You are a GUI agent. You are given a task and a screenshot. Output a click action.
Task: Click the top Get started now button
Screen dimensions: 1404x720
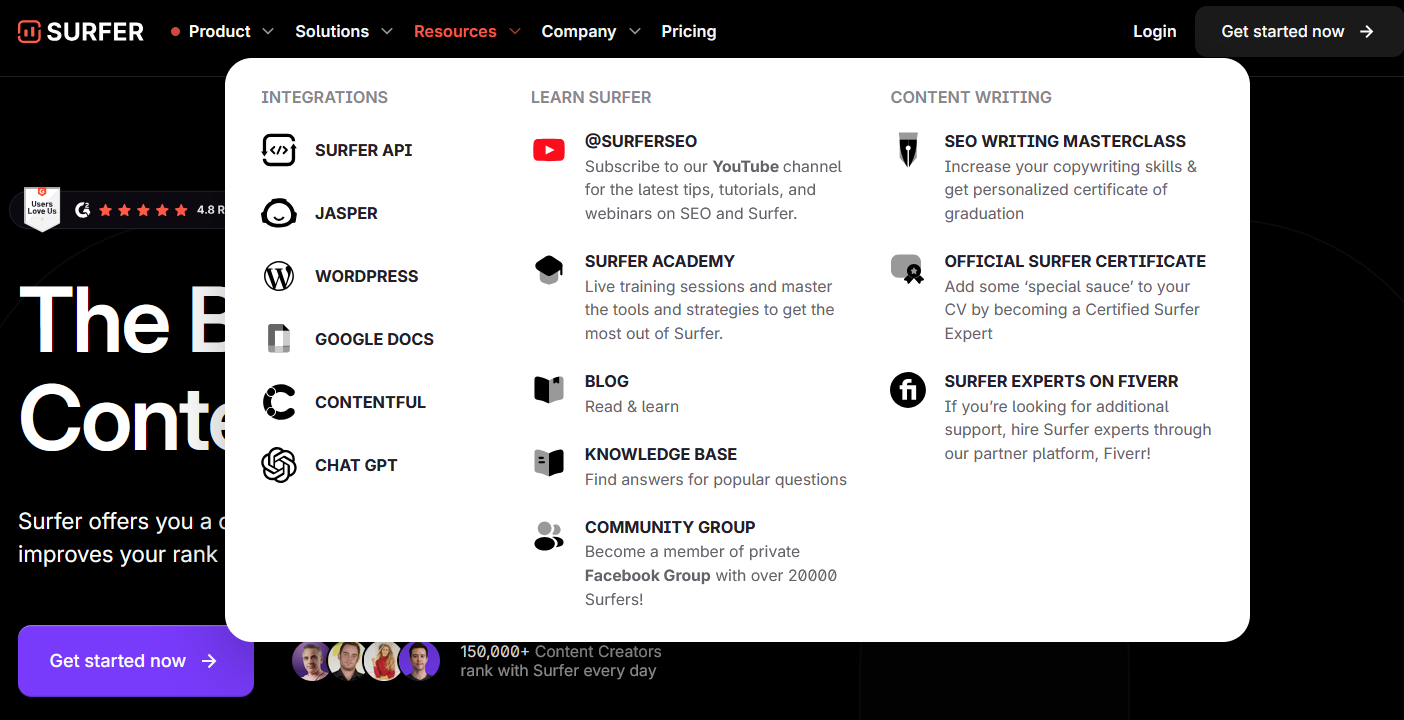[1299, 32]
